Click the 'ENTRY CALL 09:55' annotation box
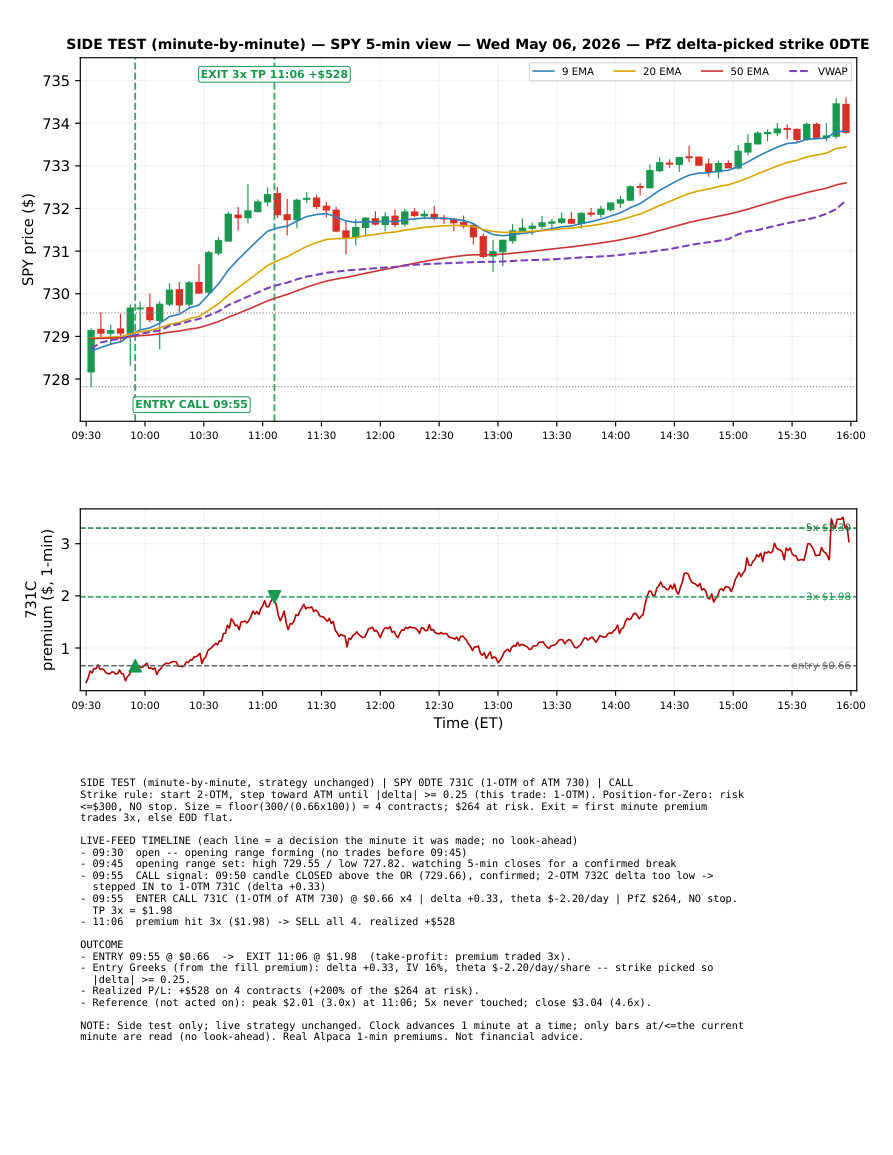The width and height of the screenshot is (893, 1155). 192,404
